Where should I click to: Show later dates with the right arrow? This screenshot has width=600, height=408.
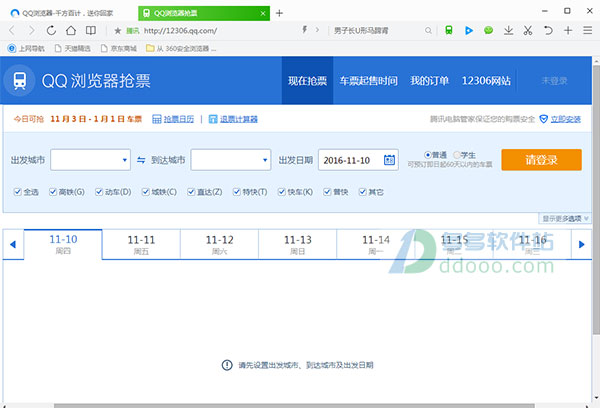pos(582,244)
